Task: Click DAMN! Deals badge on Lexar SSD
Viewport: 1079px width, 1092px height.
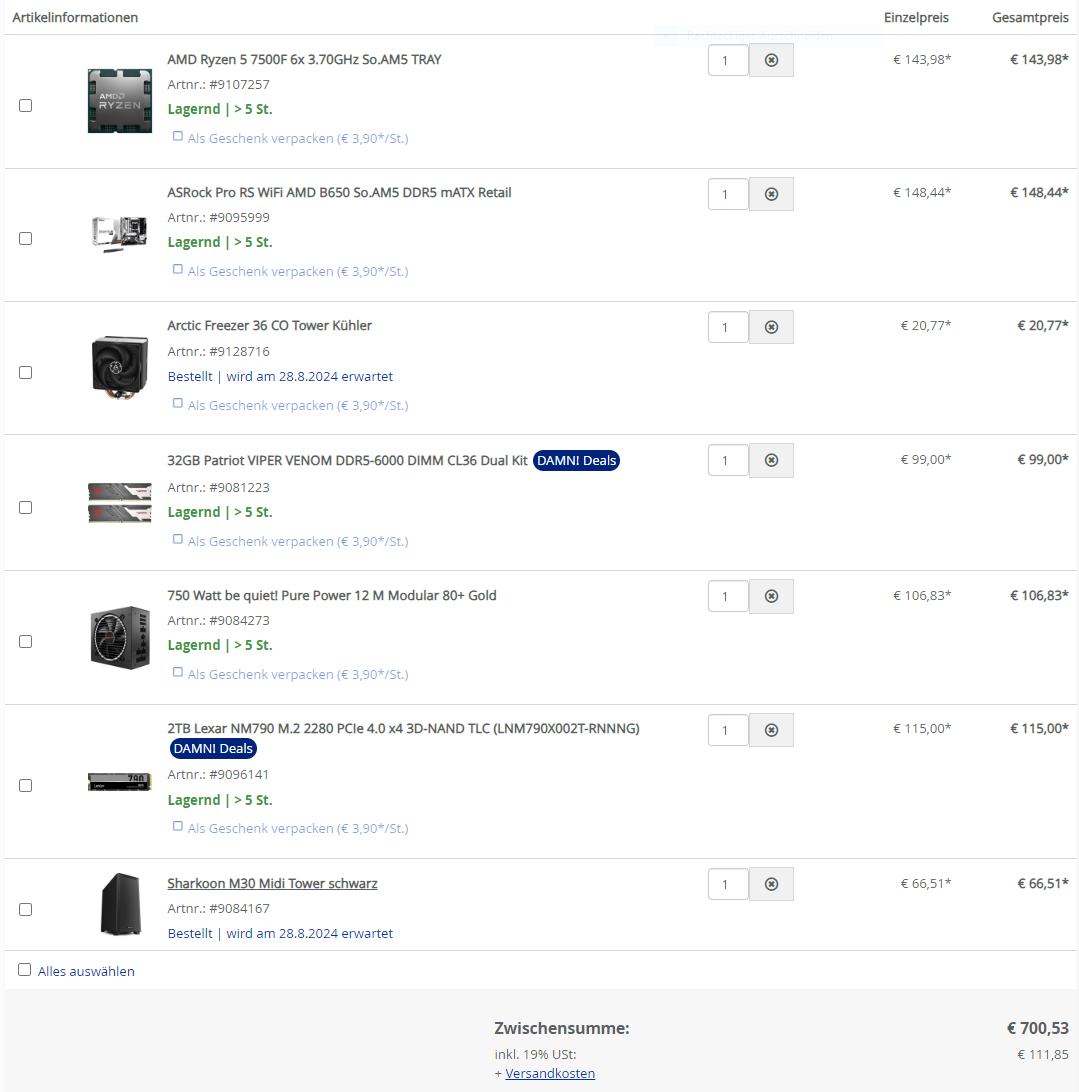Action: pyautogui.click(x=213, y=749)
